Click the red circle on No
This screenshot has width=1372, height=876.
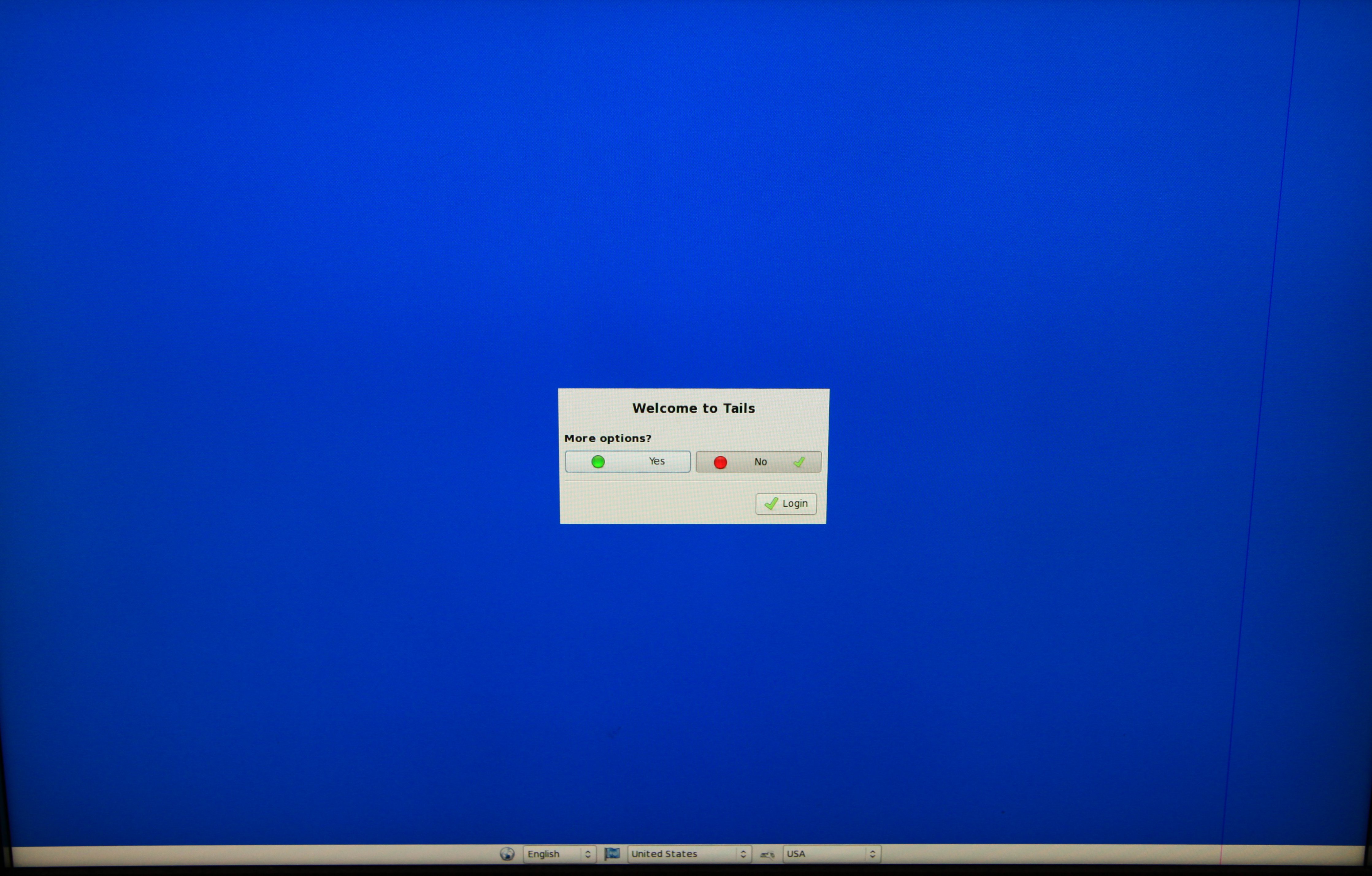(x=720, y=463)
